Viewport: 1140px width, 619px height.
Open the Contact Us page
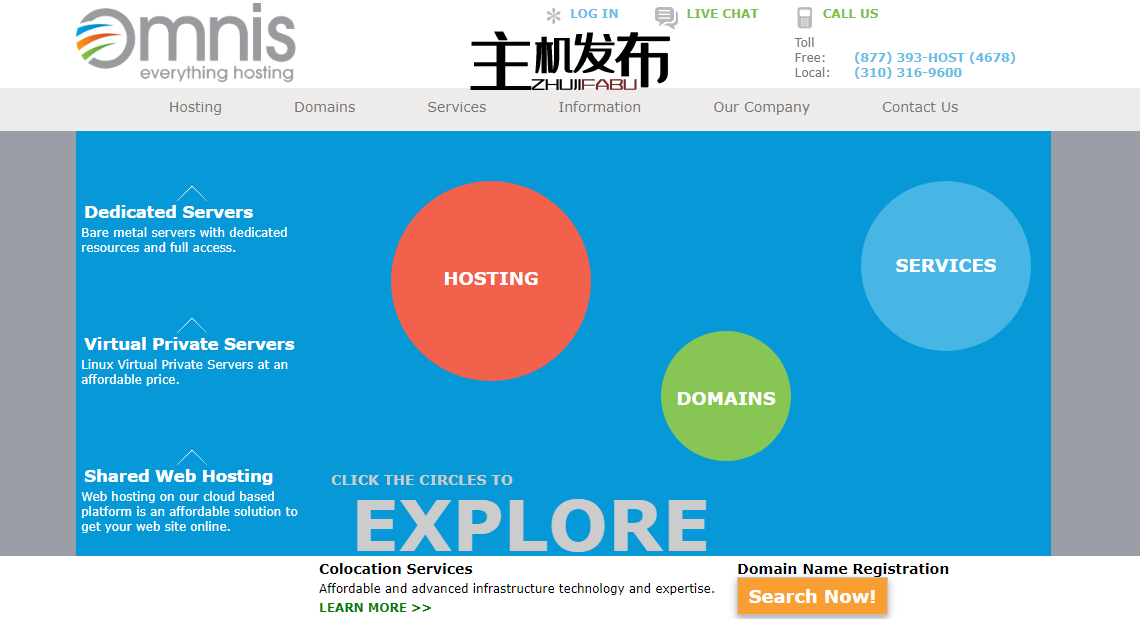pyautogui.click(x=919, y=107)
